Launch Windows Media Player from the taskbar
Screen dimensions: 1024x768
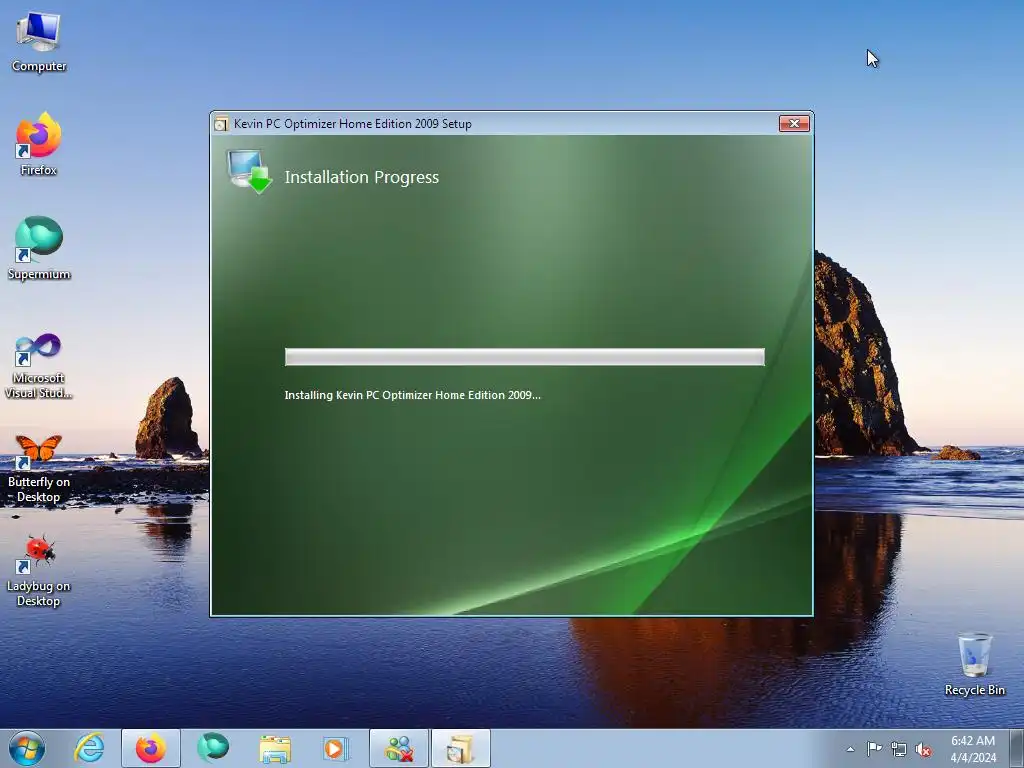(336, 748)
